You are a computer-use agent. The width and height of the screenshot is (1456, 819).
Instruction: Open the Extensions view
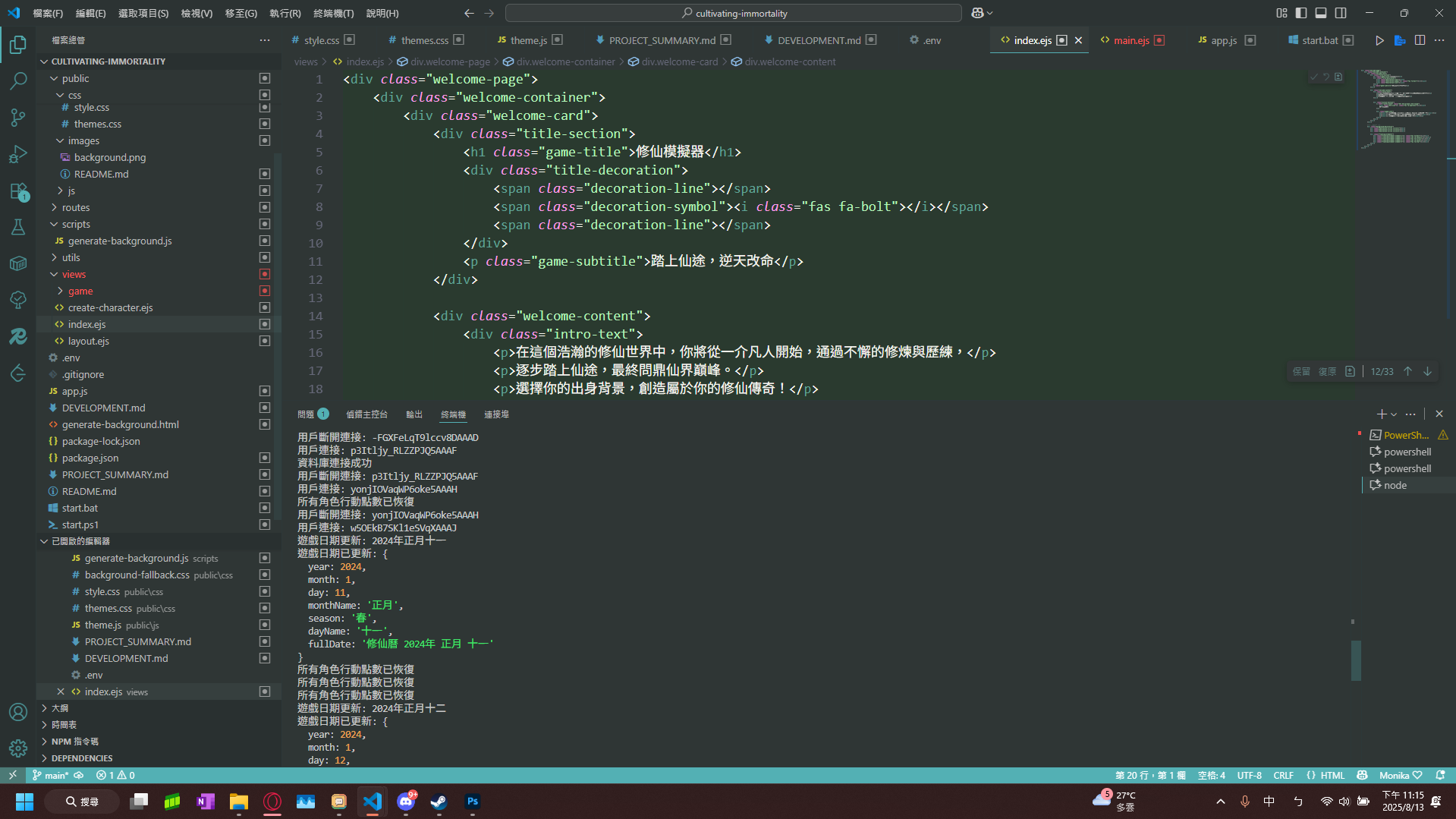tap(18, 191)
